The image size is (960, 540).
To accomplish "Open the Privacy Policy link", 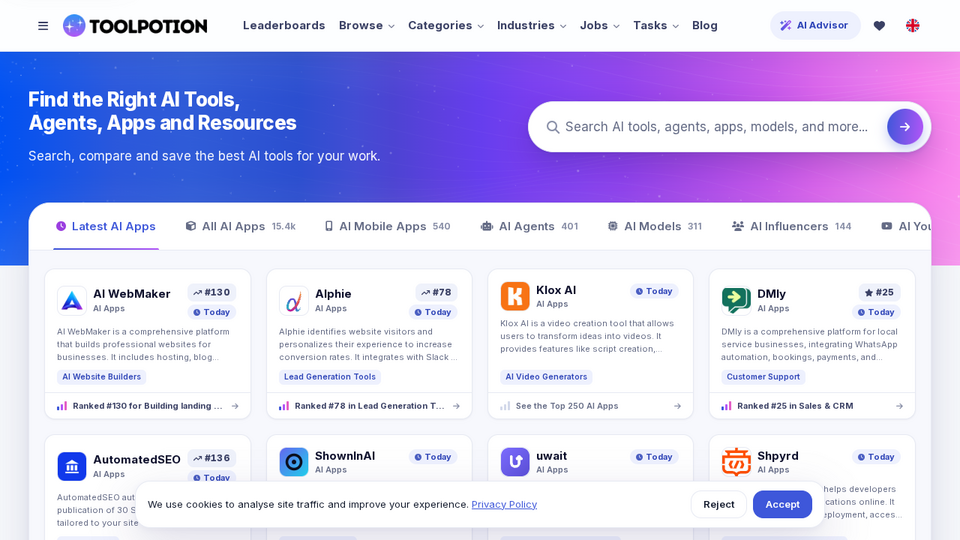I will (x=504, y=504).
